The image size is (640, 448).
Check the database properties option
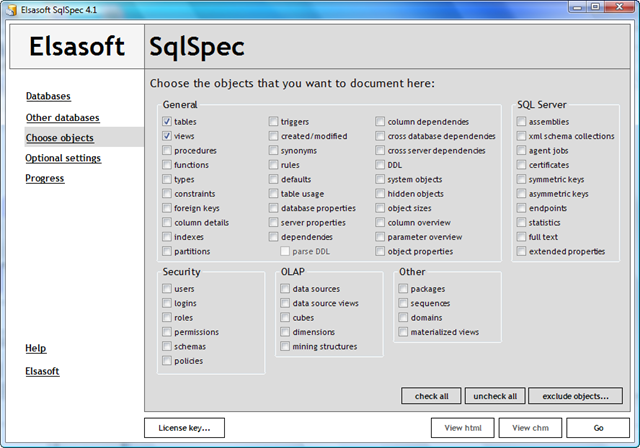pos(273,208)
